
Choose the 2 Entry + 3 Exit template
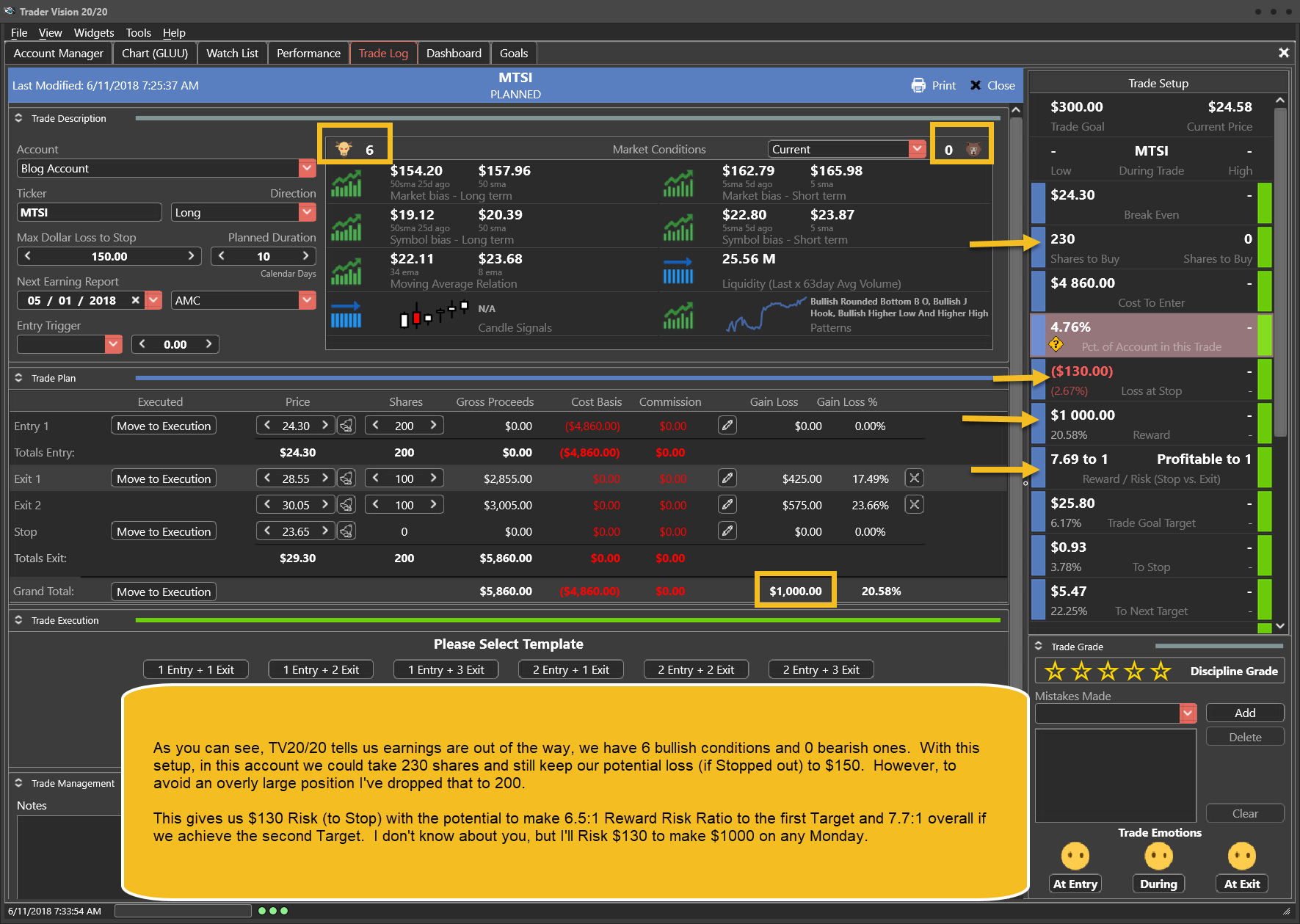pos(821,669)
